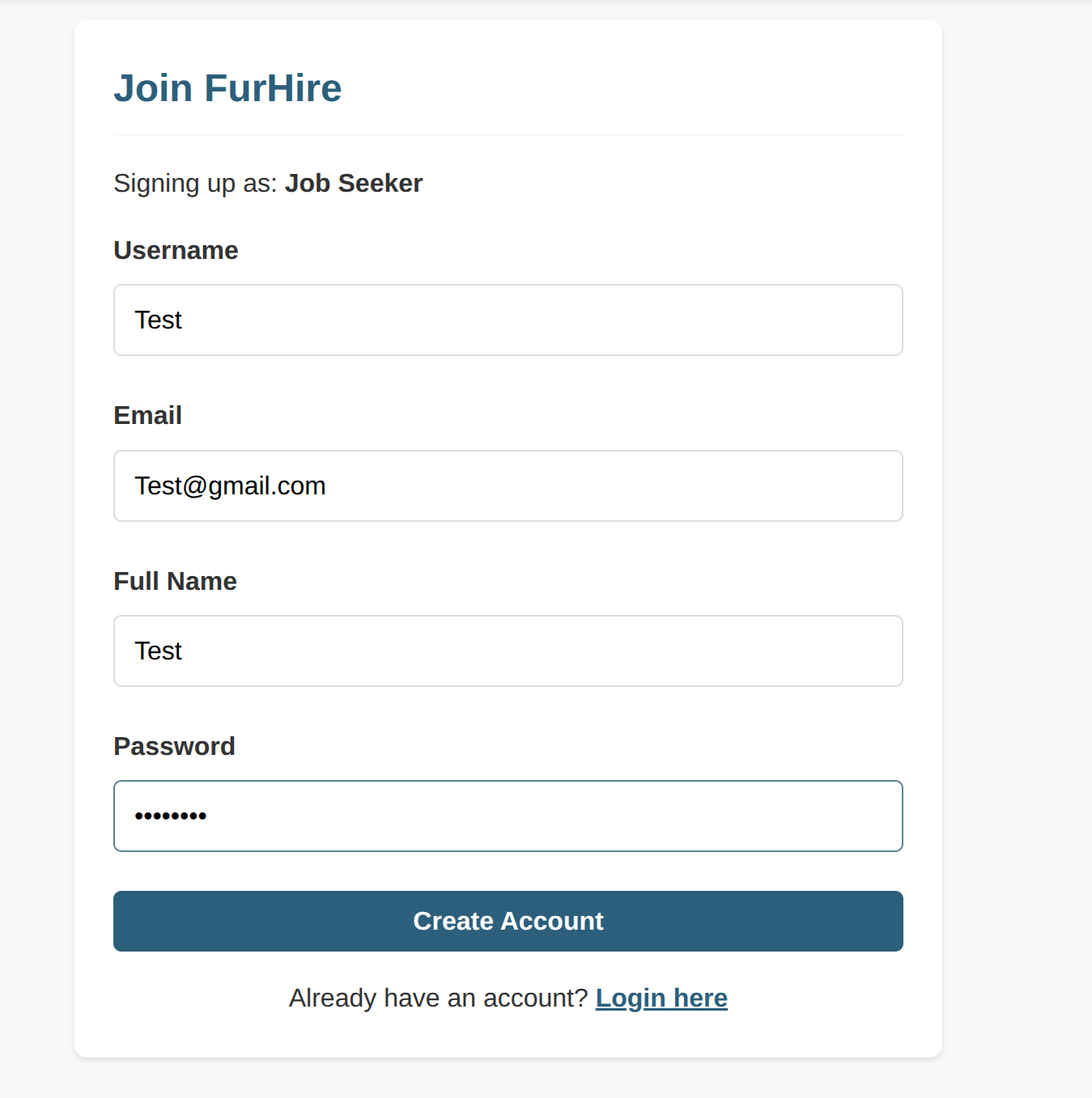
Task: Click the Email field label
Action: pyautogui.click(x=147, y=415)
